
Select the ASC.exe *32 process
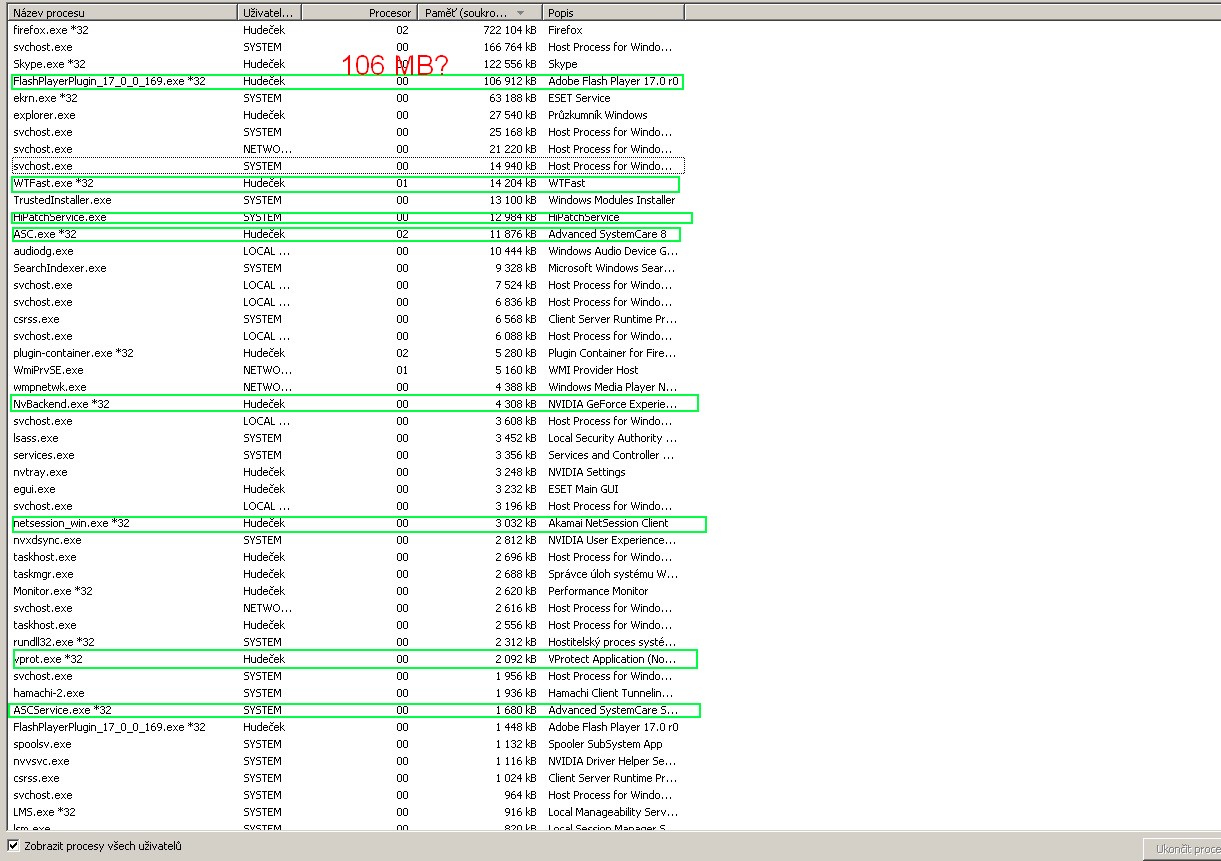point(347,234)
